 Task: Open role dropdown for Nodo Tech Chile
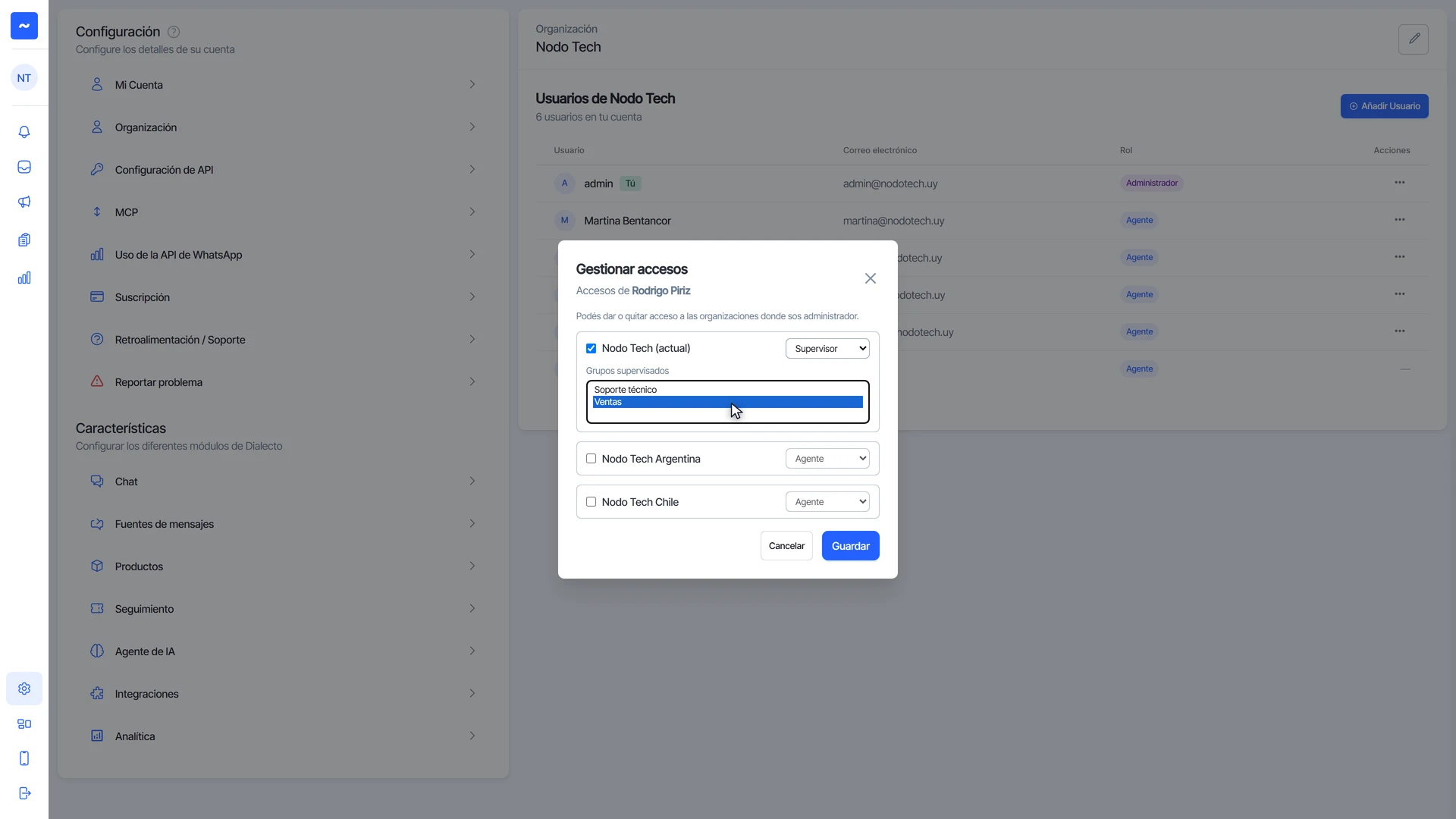(827, 502)
